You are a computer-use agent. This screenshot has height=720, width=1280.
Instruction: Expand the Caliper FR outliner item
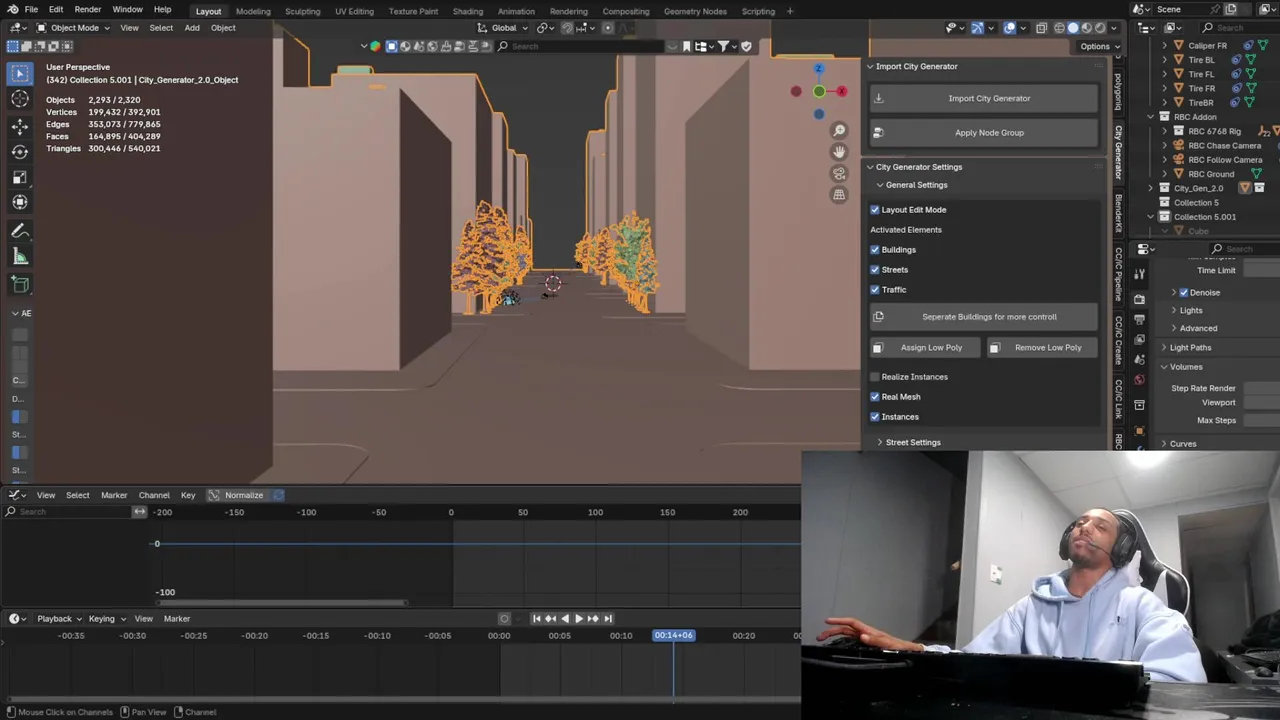click(x=1165, y=46)
